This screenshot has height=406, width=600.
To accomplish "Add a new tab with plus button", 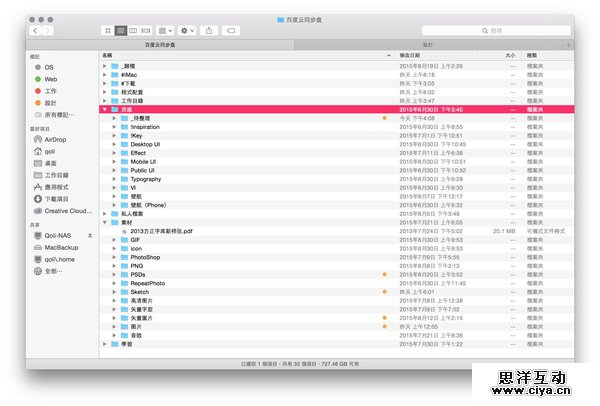I will 568,45.
